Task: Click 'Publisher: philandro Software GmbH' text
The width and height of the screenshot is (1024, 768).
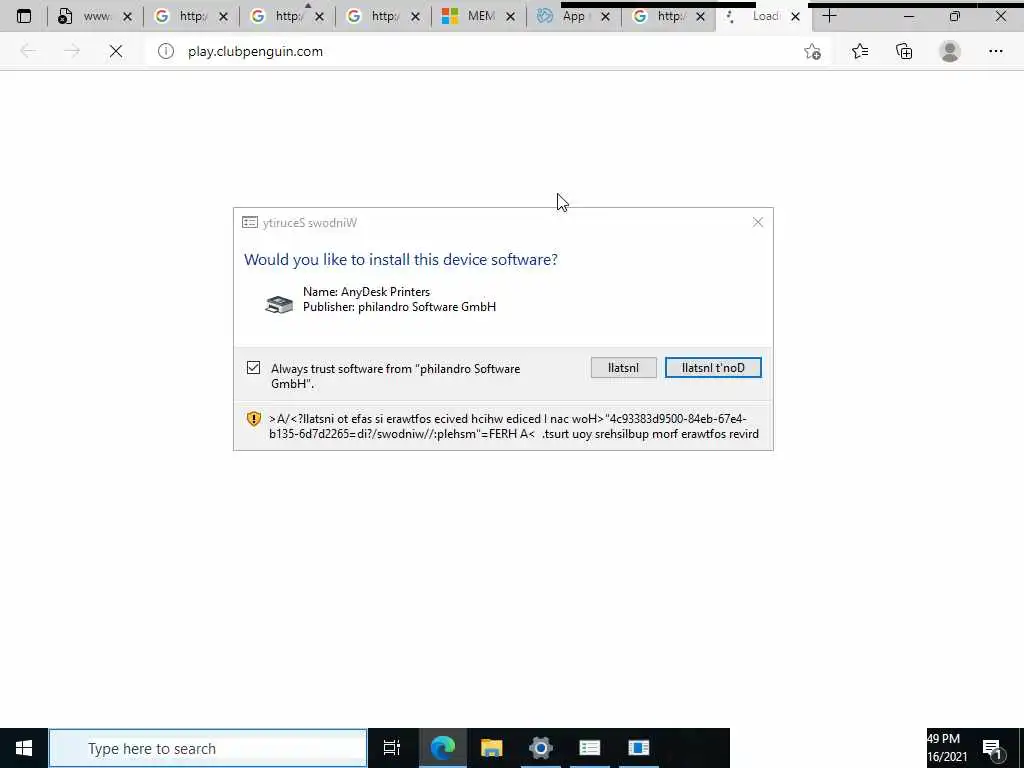Action: click(399, 307)
